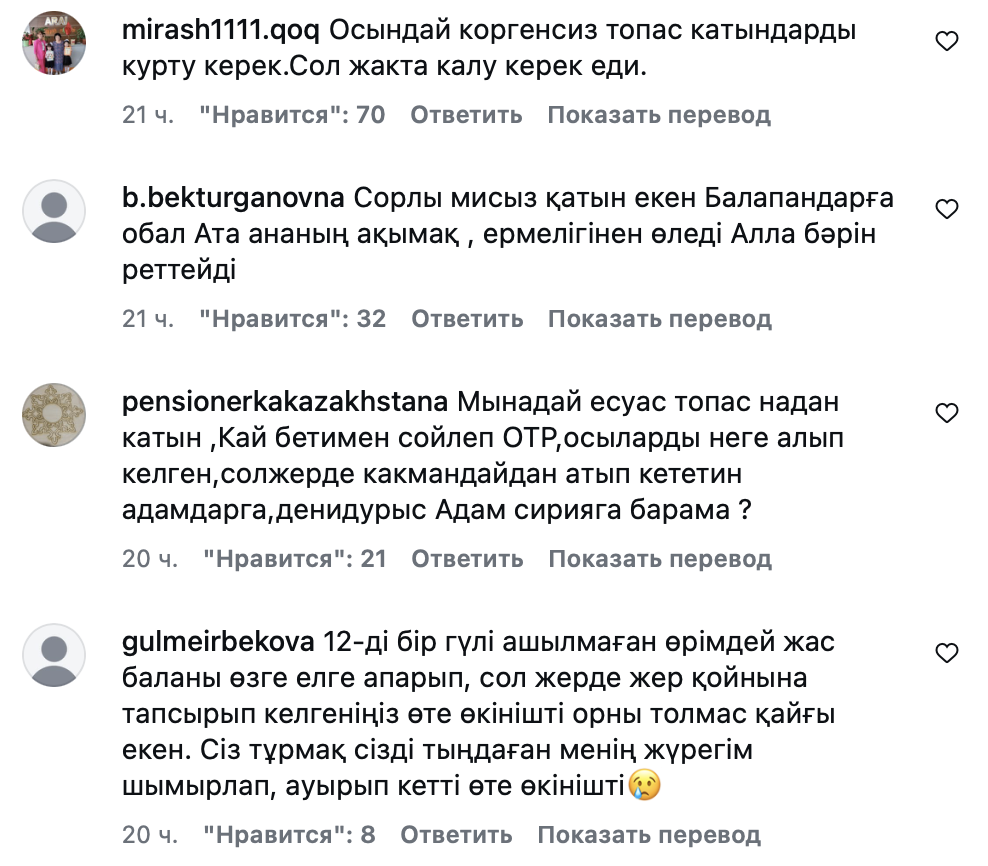Open username link mirash1111.qoq
988x866 pixels.
tap(220, 30)
